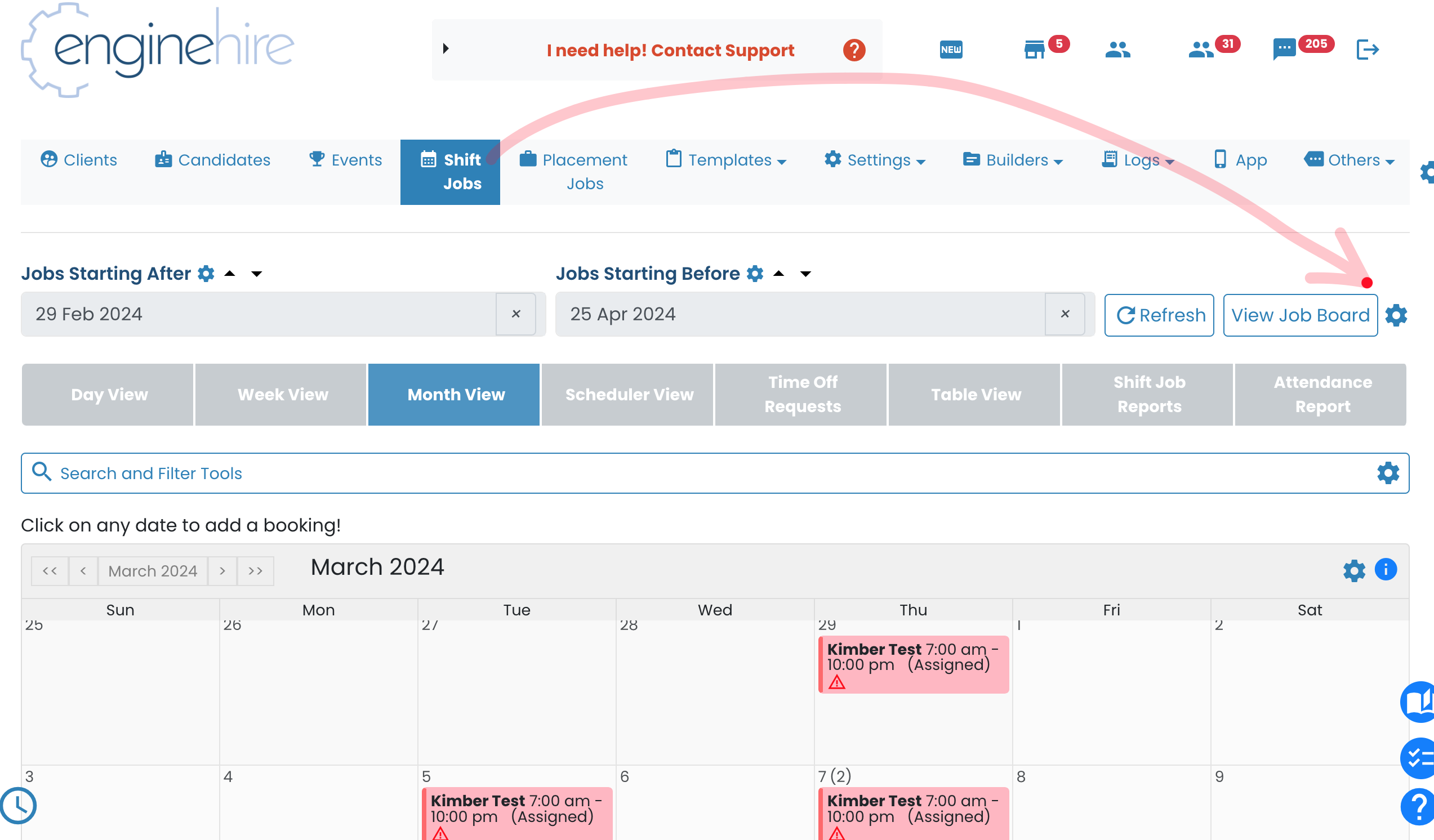This screenshot has width=1434, height=840.
Task: Click the clock icon at bottom left
Action: (x=18, y=805)
